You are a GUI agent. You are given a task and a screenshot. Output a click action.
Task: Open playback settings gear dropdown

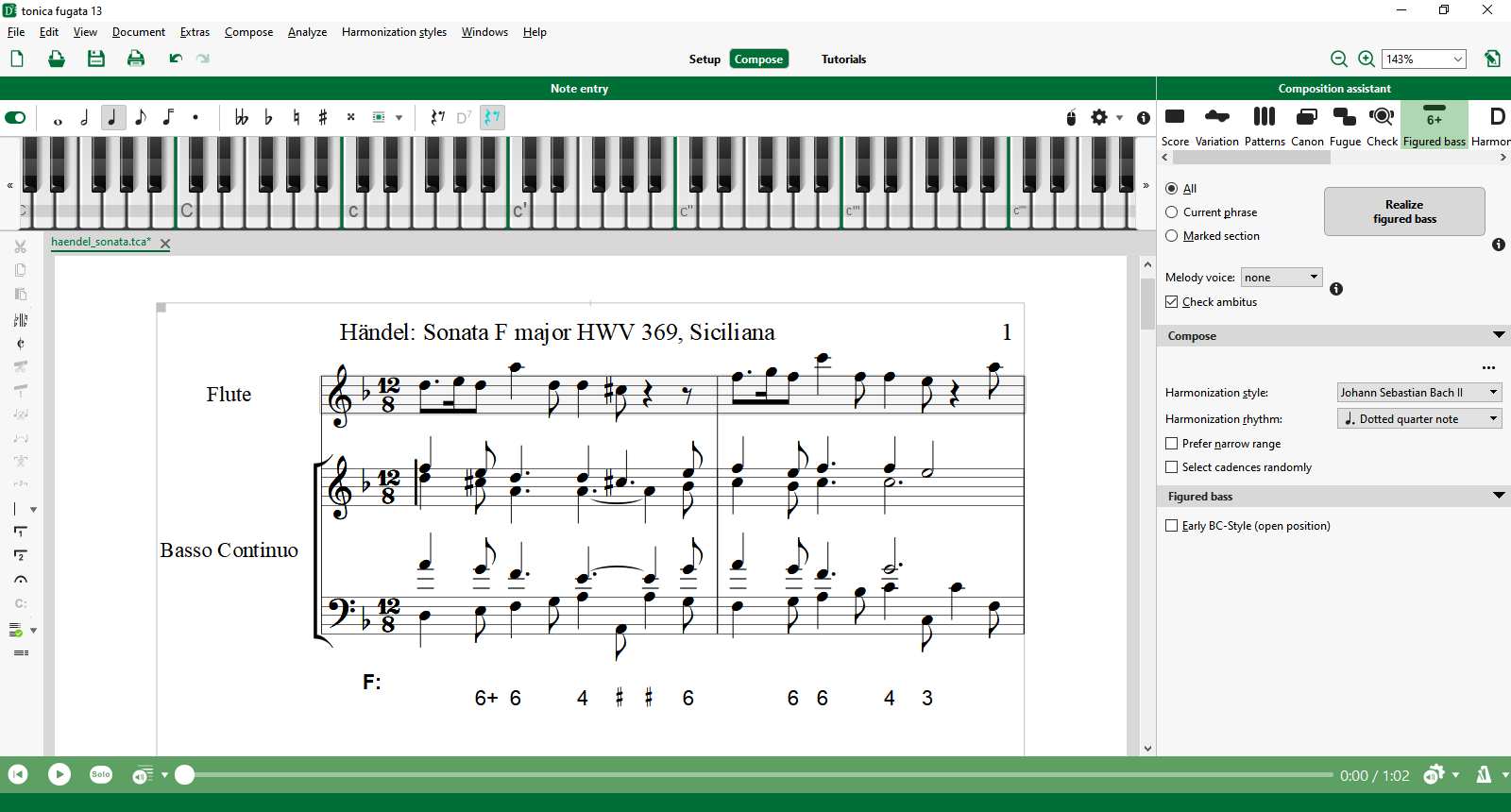tap(1455, 774)
